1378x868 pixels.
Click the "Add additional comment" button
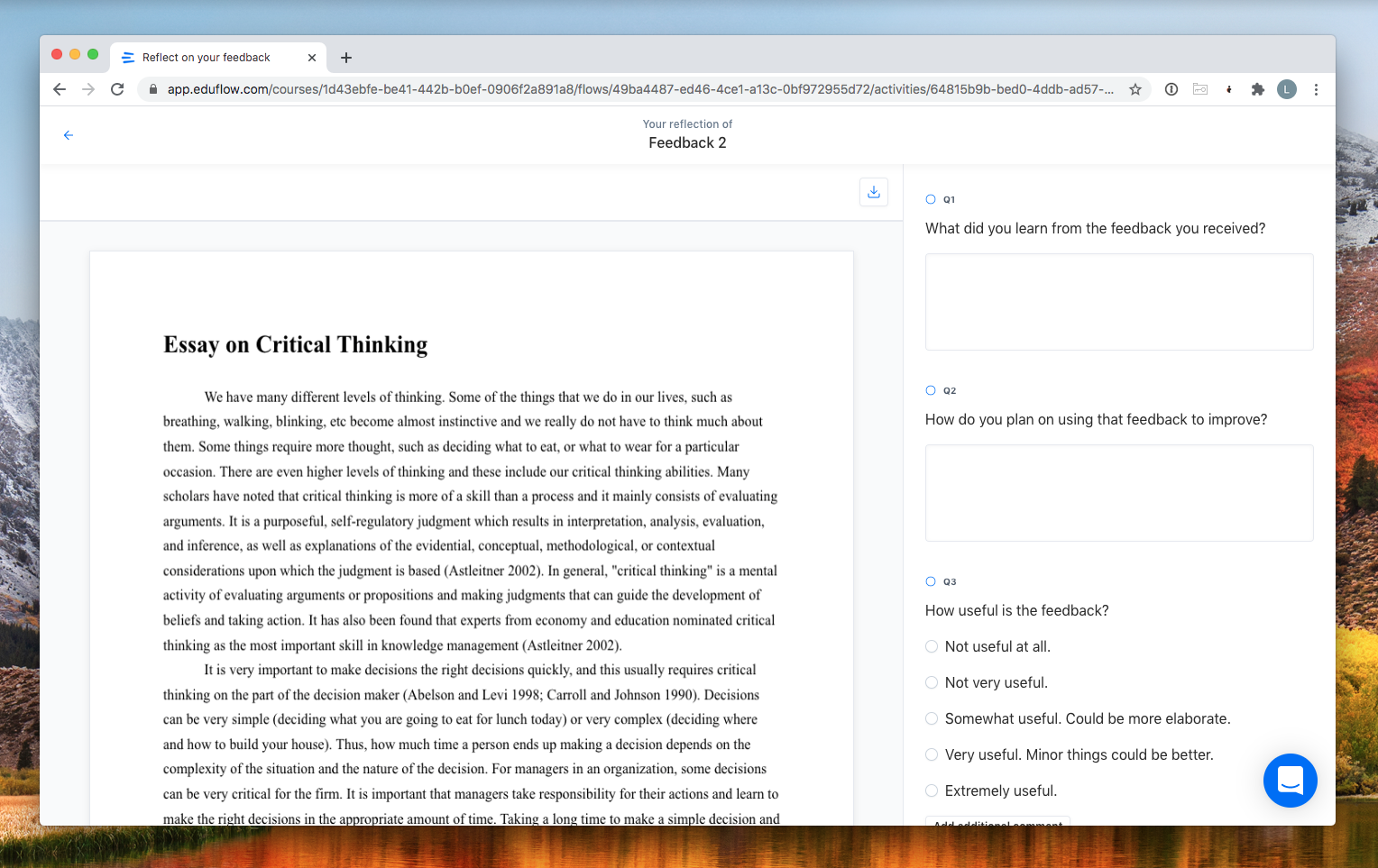997,821
